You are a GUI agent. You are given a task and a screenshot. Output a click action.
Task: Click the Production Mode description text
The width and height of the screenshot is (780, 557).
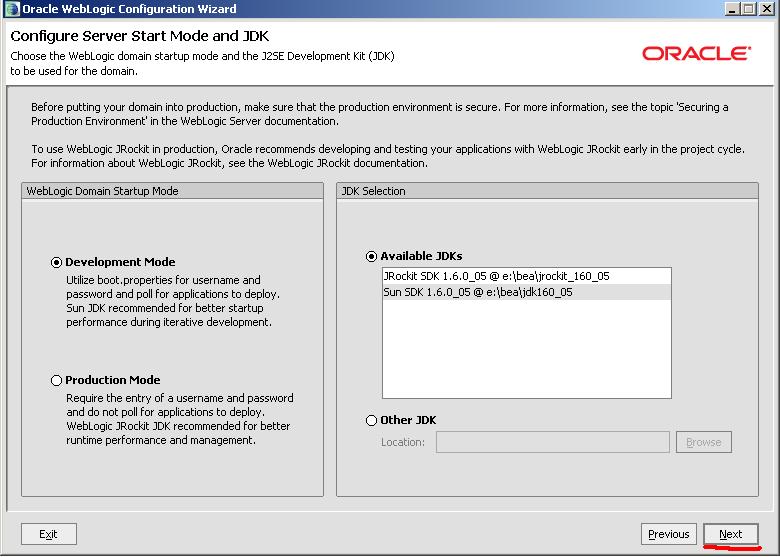[180, 419]
